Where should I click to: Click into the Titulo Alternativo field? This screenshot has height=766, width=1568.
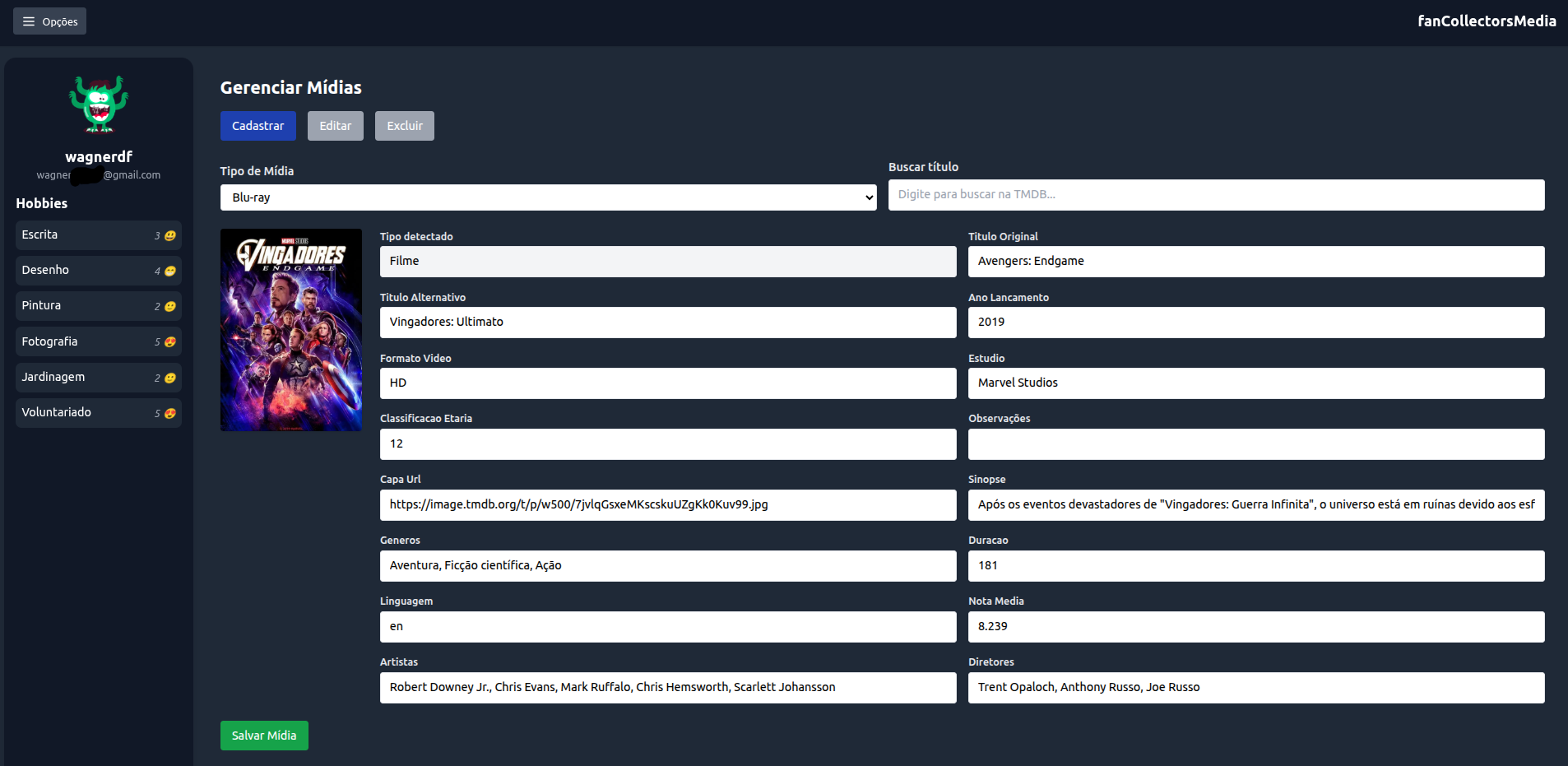pos(668,323)
